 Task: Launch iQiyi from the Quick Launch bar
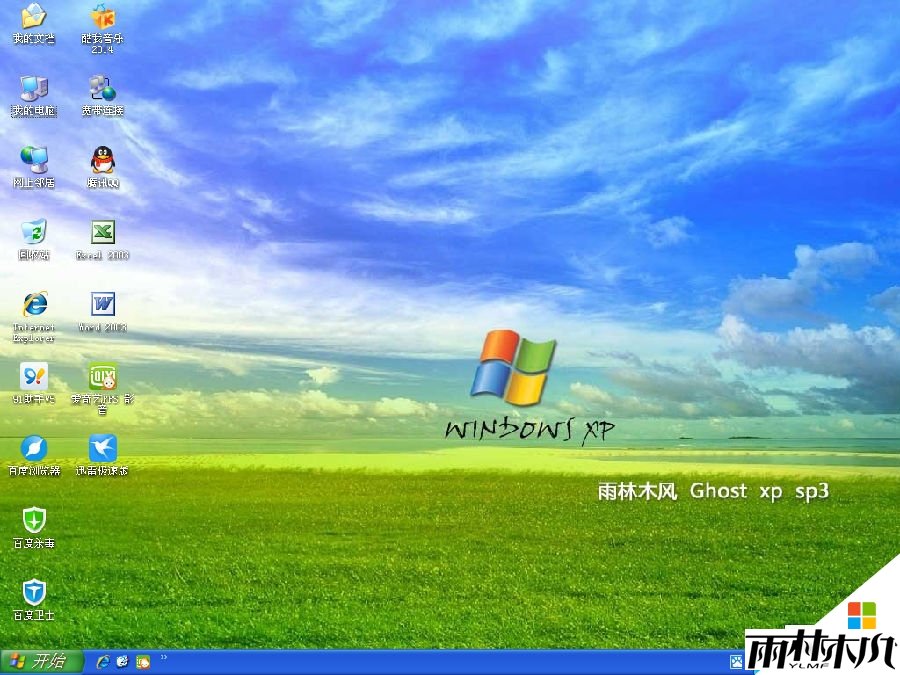143,662
